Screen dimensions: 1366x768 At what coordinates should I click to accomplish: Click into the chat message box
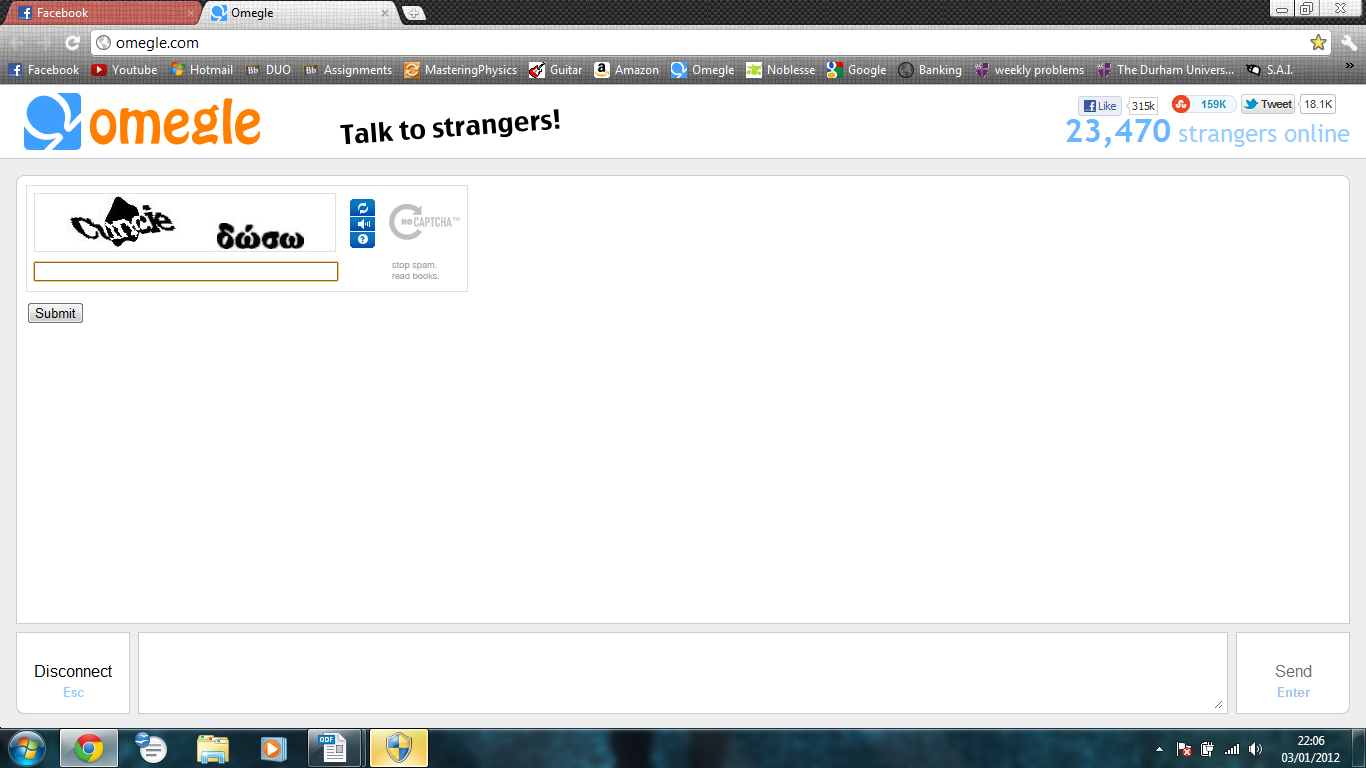click(x=683, y=672)
